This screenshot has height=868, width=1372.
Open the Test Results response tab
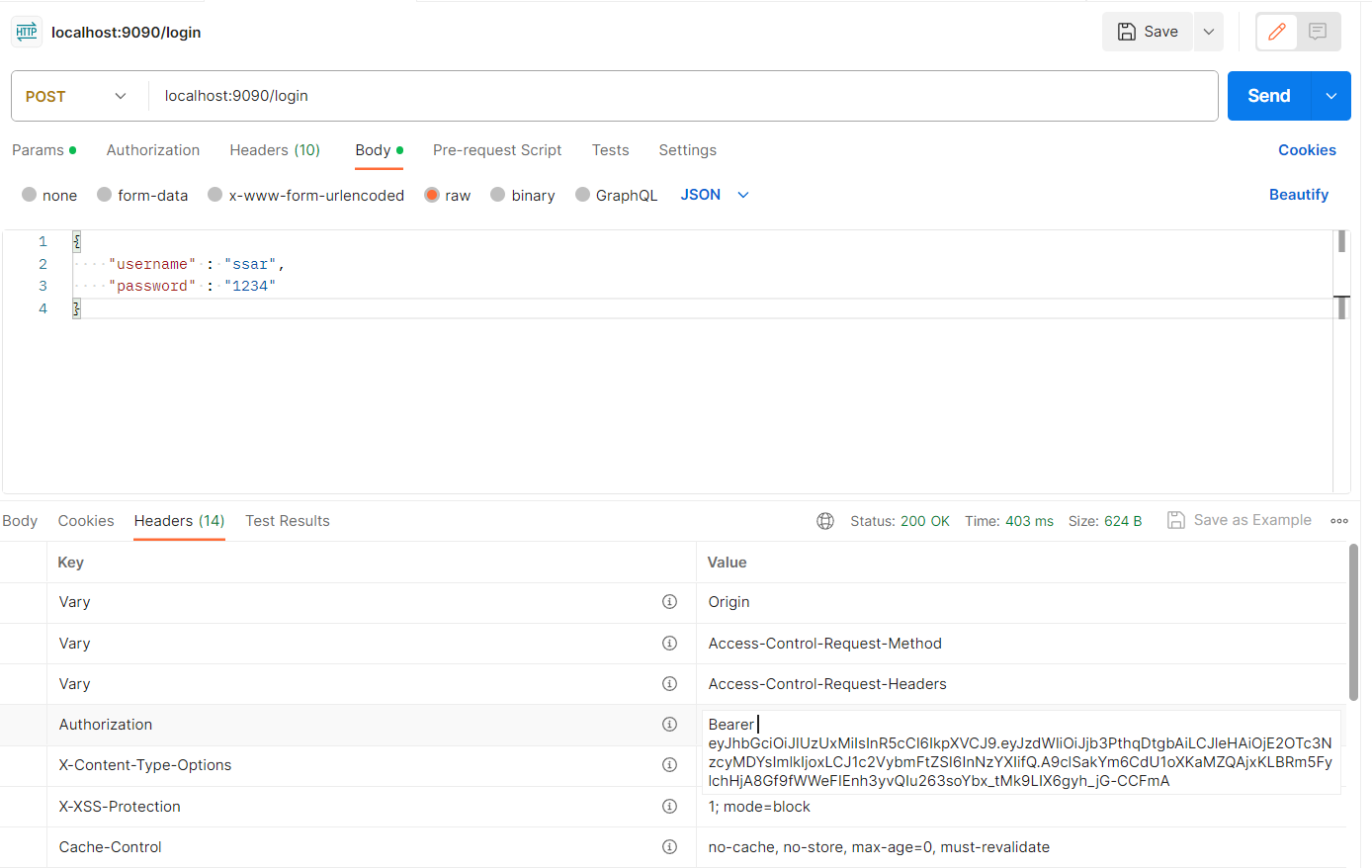click(x=288, y=521)
